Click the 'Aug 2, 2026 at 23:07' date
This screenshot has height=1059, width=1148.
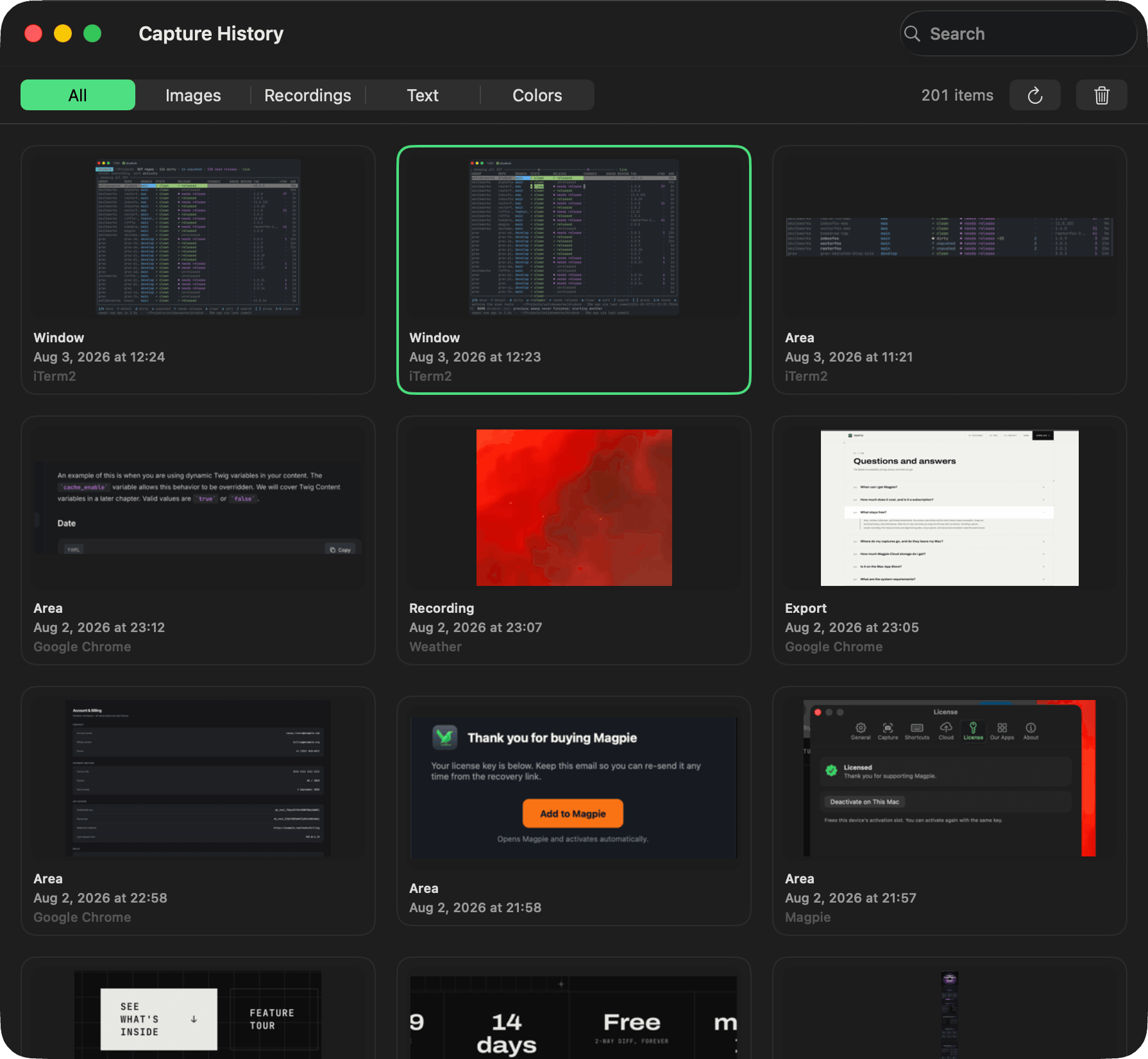pyautogui.click(x=476, y=628)
